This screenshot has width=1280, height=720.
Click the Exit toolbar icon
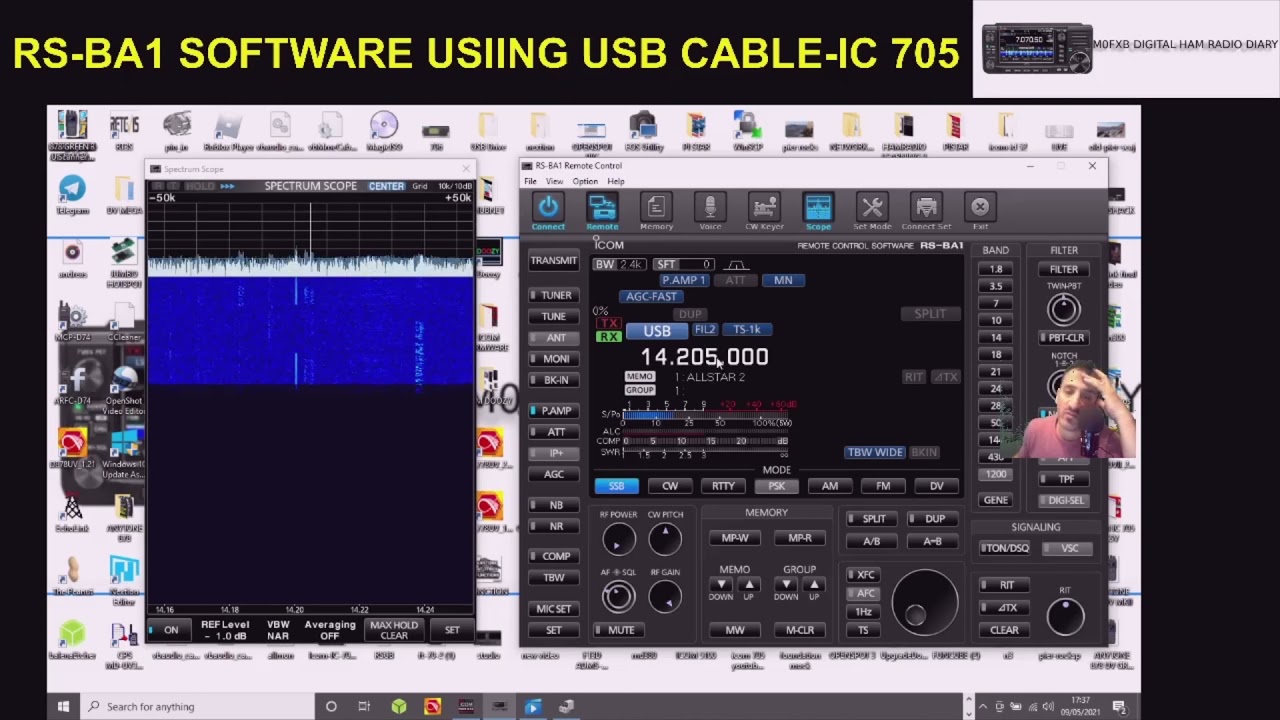tap(980, 207)
